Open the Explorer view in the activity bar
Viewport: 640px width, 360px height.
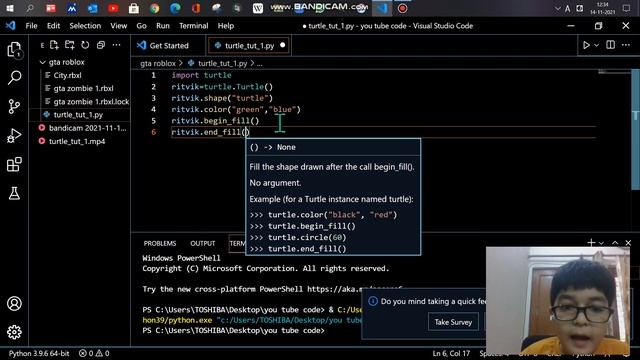pyautogui.click(x=14, y=50)
